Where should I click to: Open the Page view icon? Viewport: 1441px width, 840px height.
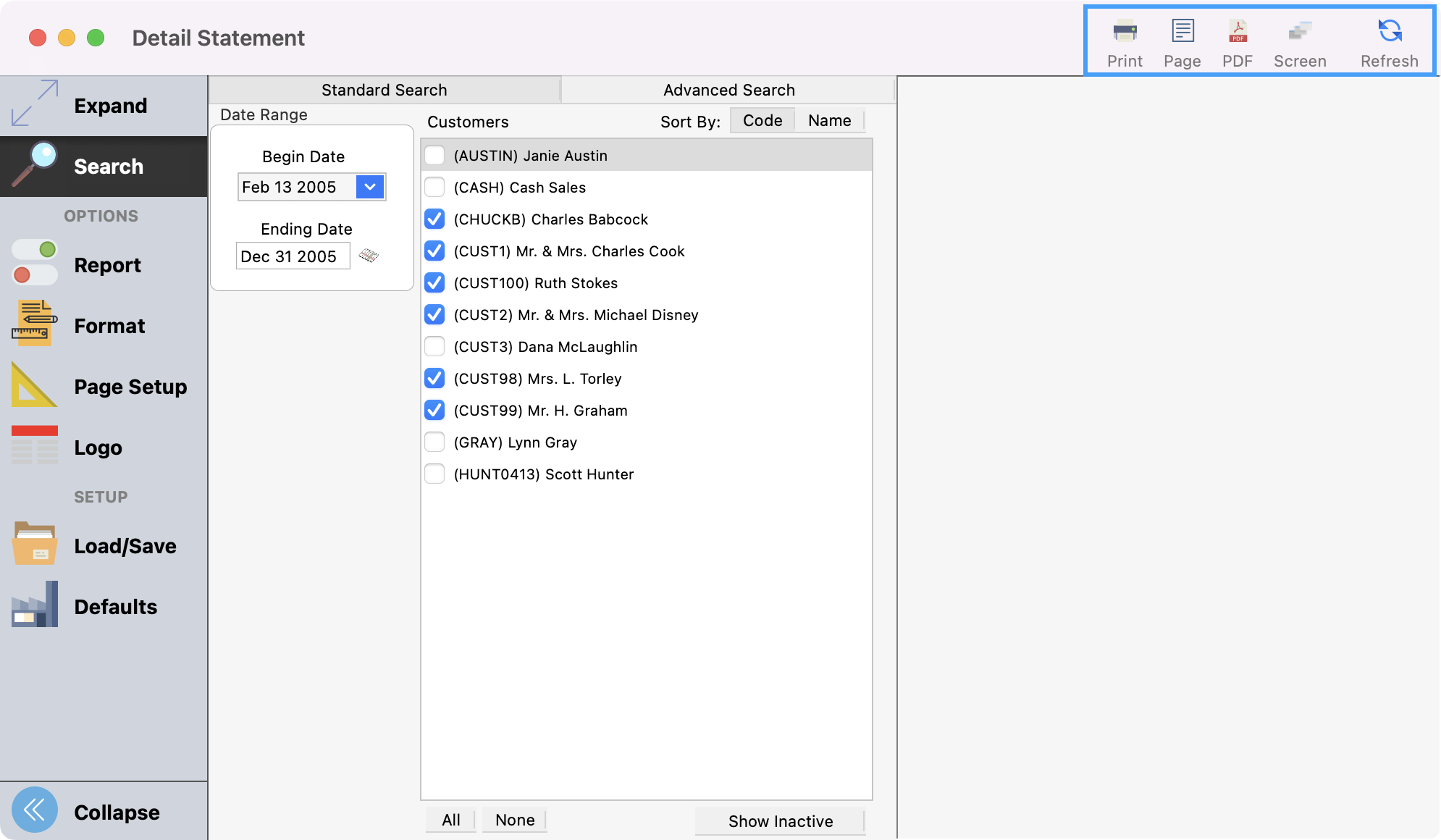coord(1182,32)
